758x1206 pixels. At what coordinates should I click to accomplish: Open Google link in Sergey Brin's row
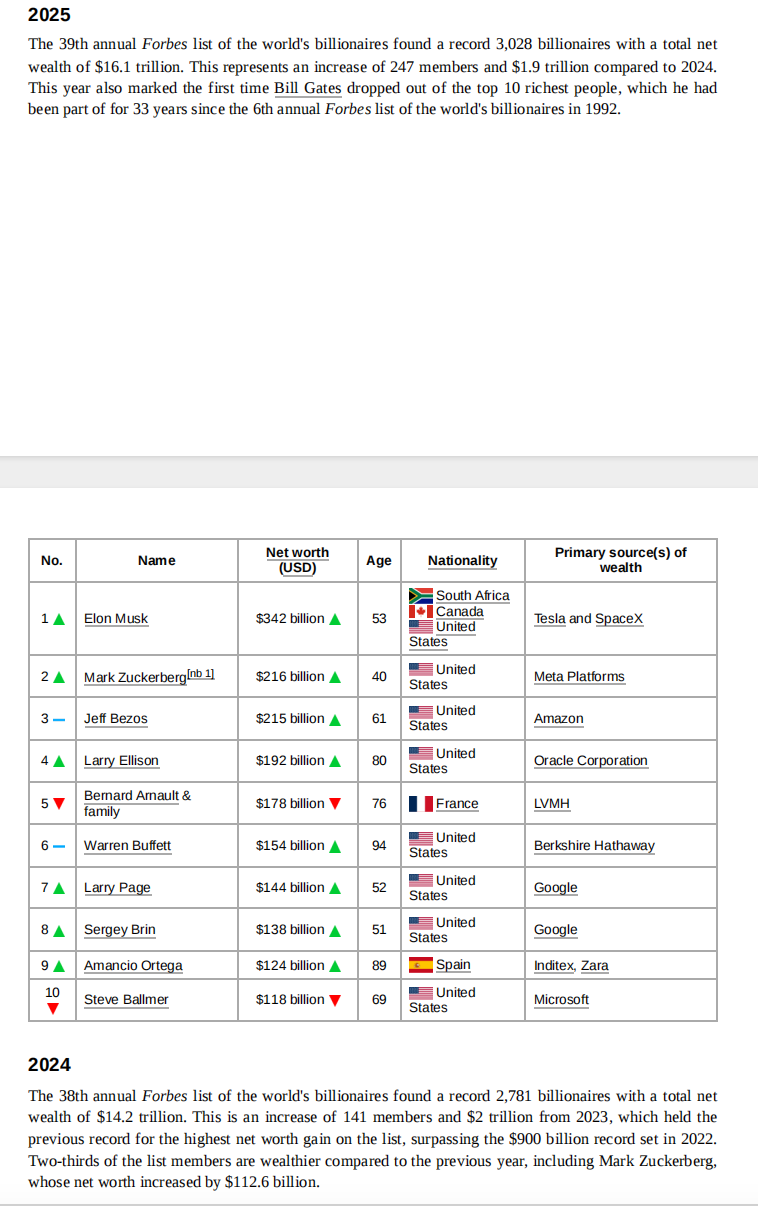pyautogui.click(x=556, y=929)
